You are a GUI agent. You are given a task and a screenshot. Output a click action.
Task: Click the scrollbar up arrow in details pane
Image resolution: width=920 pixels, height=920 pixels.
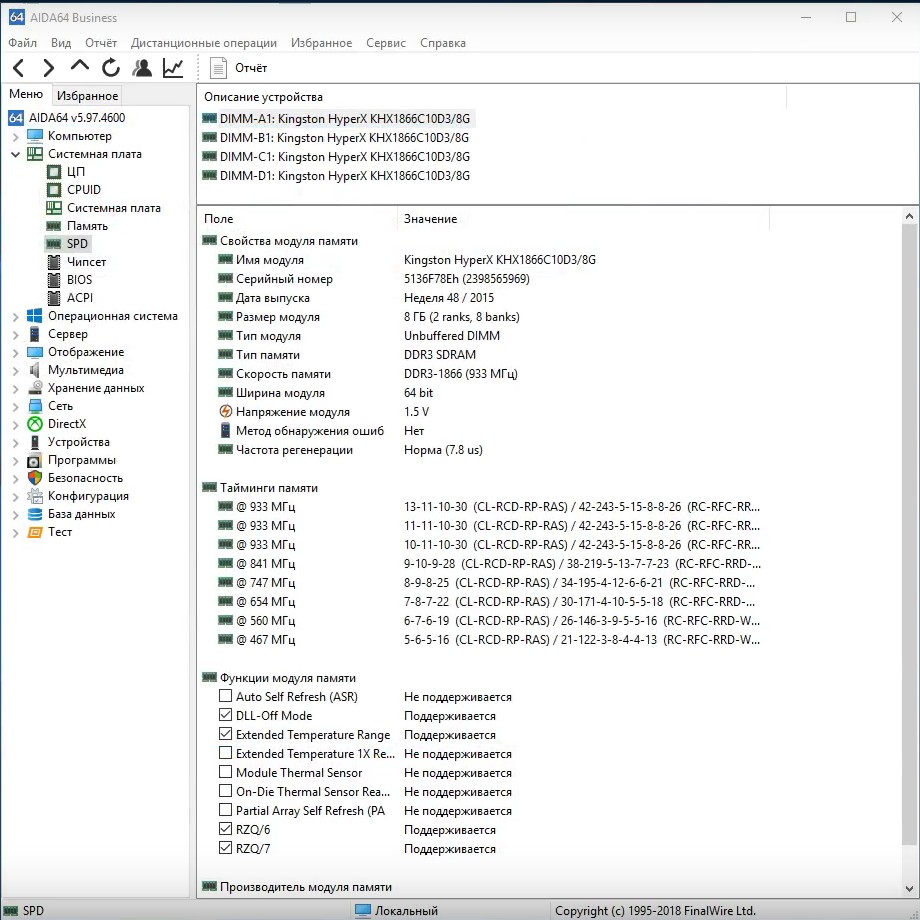[909, 216]
